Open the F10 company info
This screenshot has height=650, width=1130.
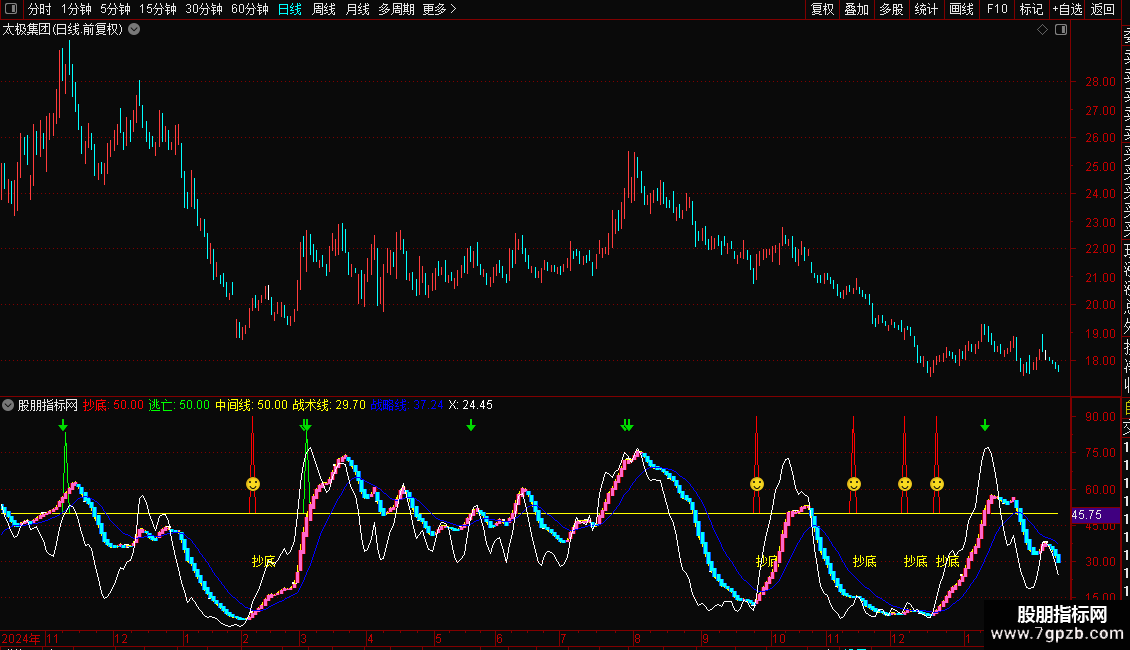click(x=997, y=9)
